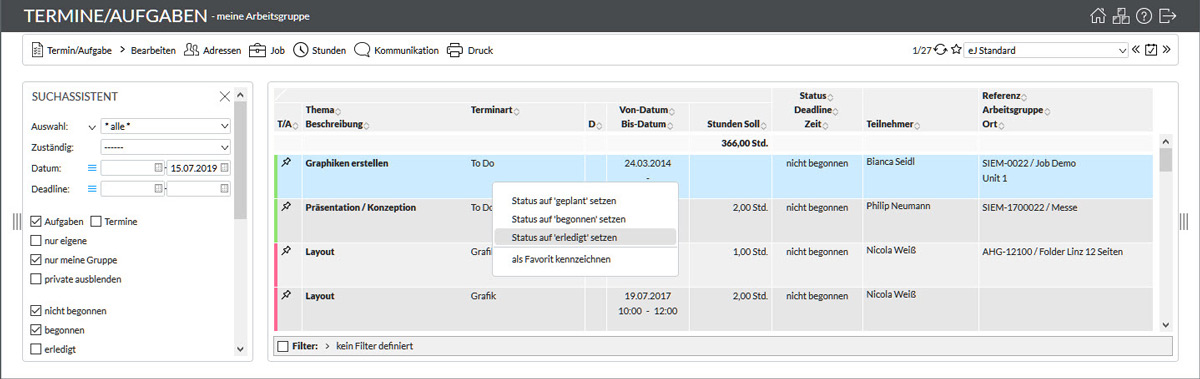Uncheck the nicht begonnen checkbox
The height and width of the screenshot is (379, 1200).
pyautogui.click(x=37, y=310)
